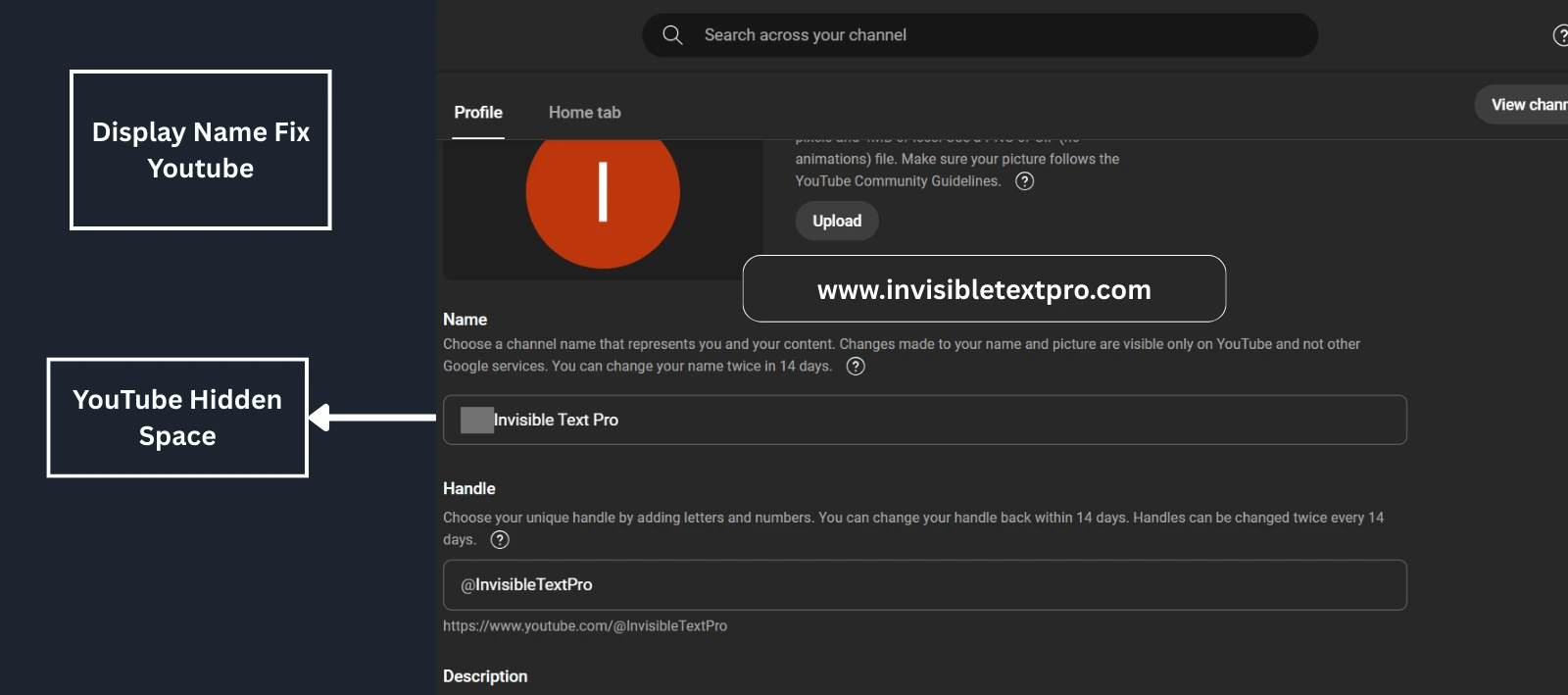Click the white arrow pointing left

coord(372,418)
